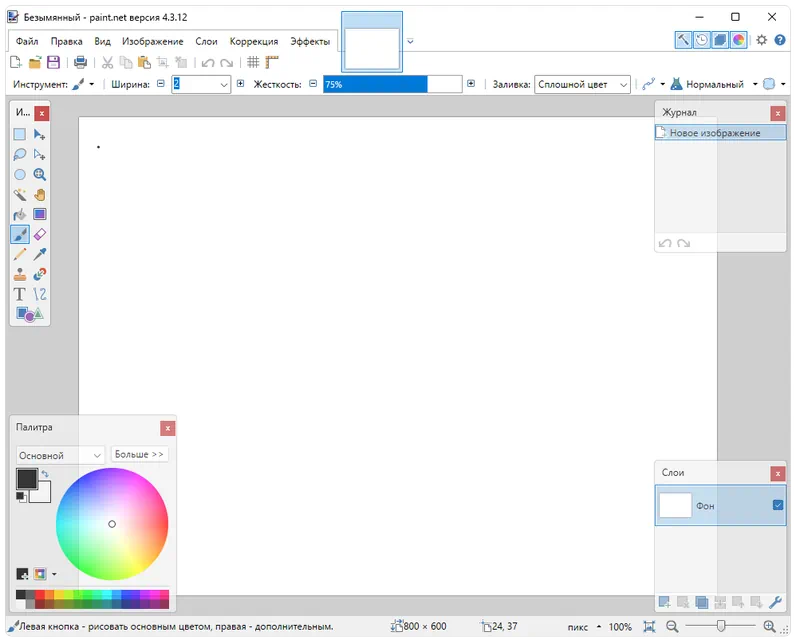Swap primary and secondary colors arrow
800x644 pixels.
coord(45,474)
